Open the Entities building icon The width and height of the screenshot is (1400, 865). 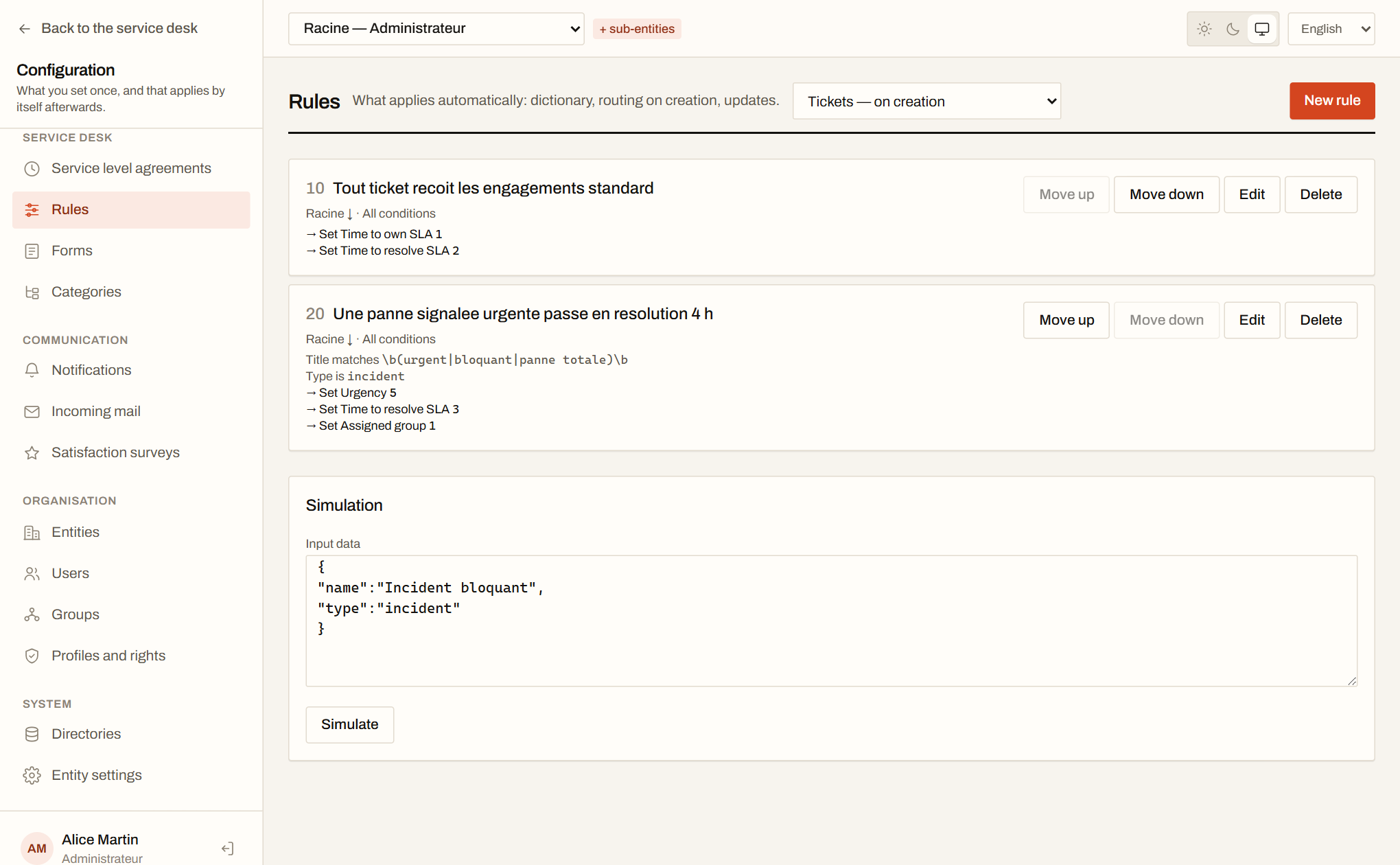[32, 533]
